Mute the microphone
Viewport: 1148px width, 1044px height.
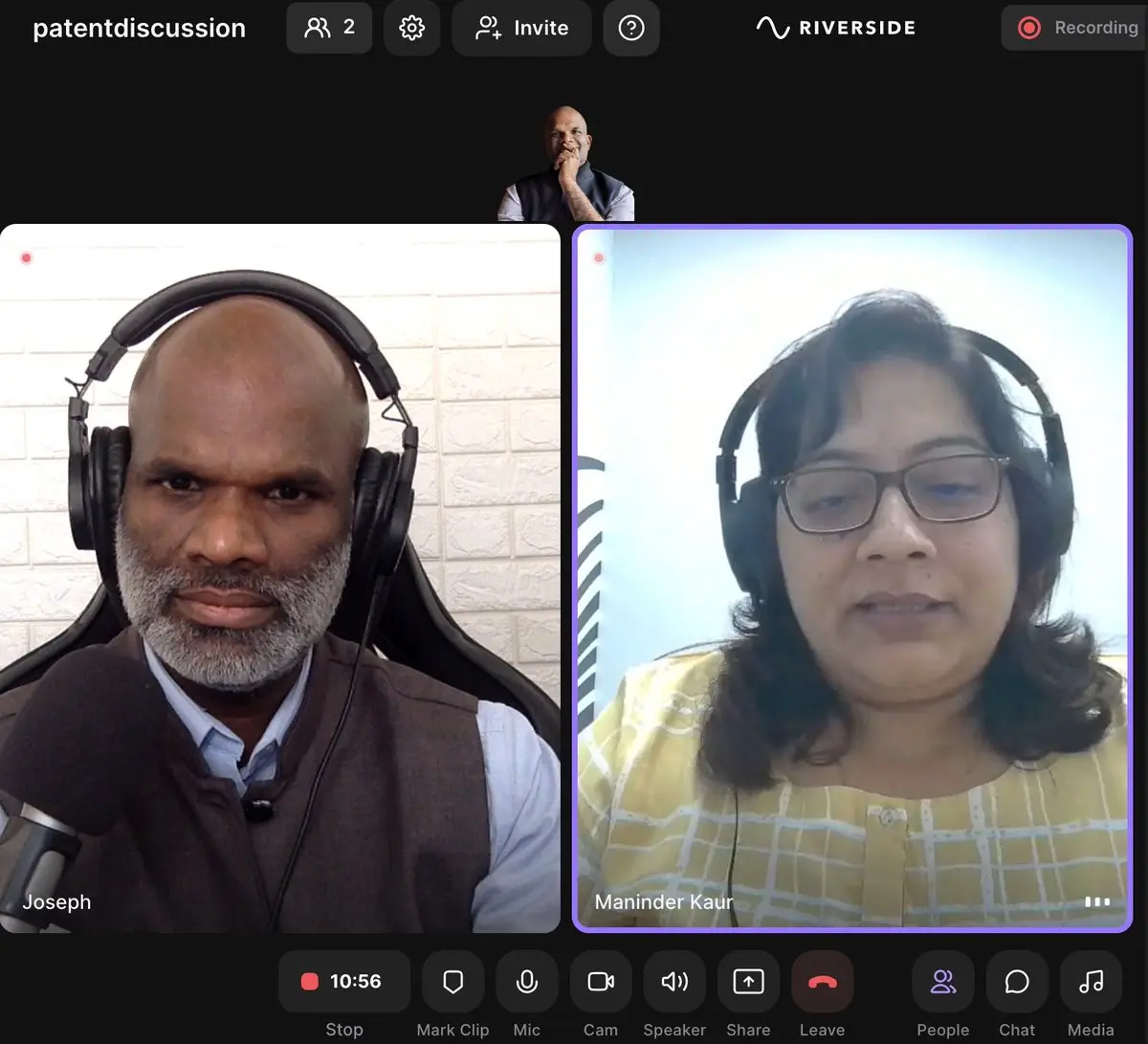point(526,982)
